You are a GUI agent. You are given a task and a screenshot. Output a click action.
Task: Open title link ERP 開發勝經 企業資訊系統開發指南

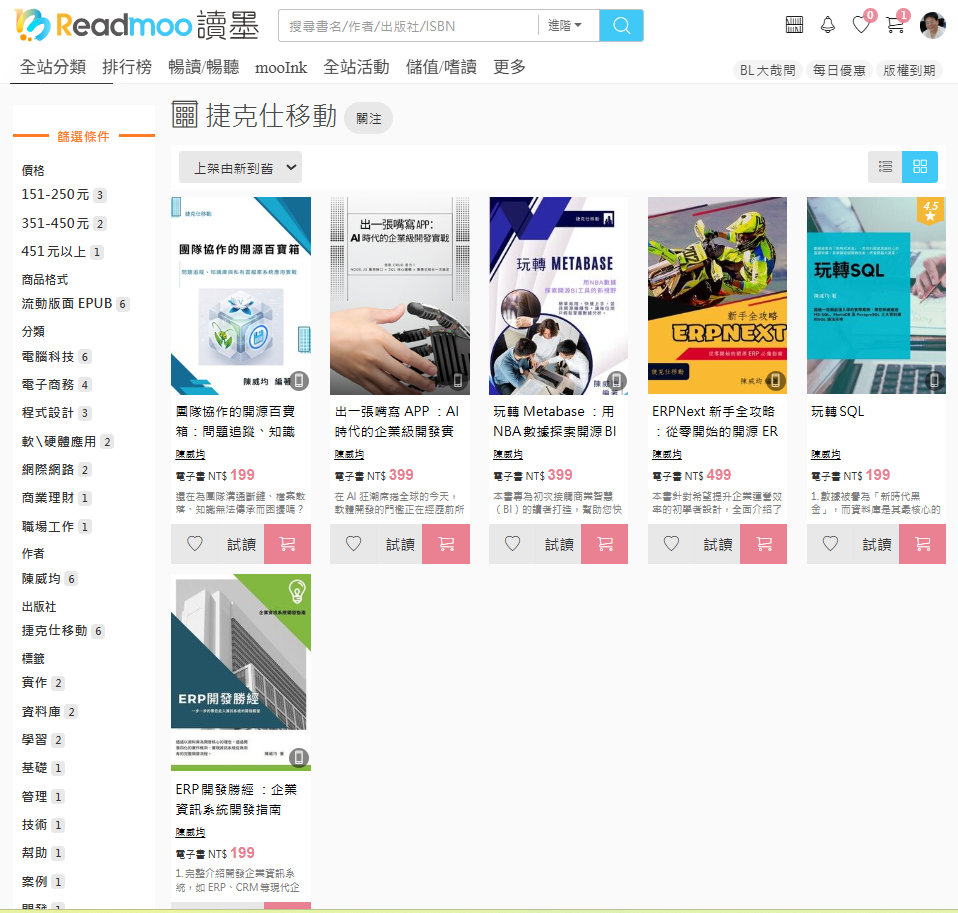(236, 799)
